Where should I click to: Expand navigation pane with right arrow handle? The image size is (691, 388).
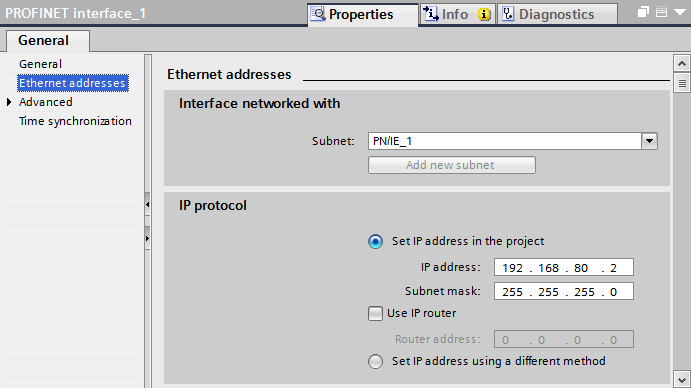tap(148, 239)
